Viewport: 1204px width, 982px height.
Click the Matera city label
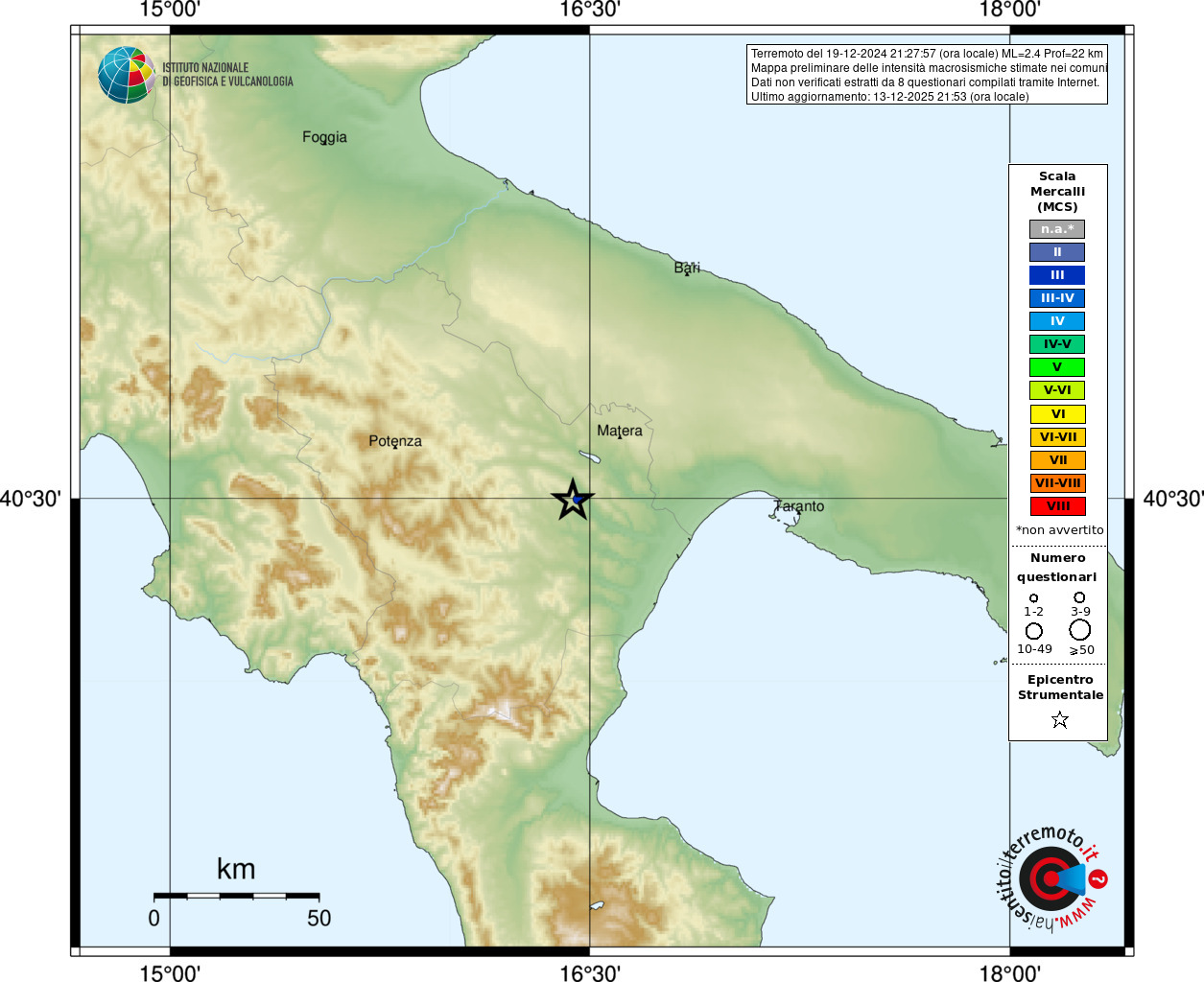(620, 431)
